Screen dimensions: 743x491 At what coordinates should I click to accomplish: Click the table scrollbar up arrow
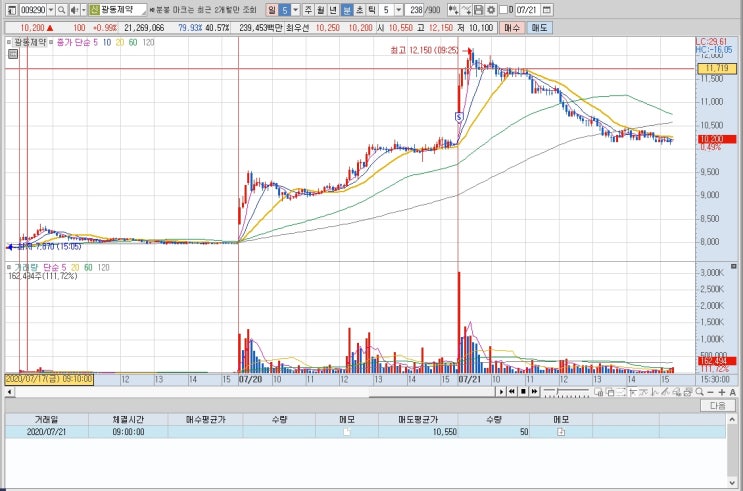click(x=732, y=419)
